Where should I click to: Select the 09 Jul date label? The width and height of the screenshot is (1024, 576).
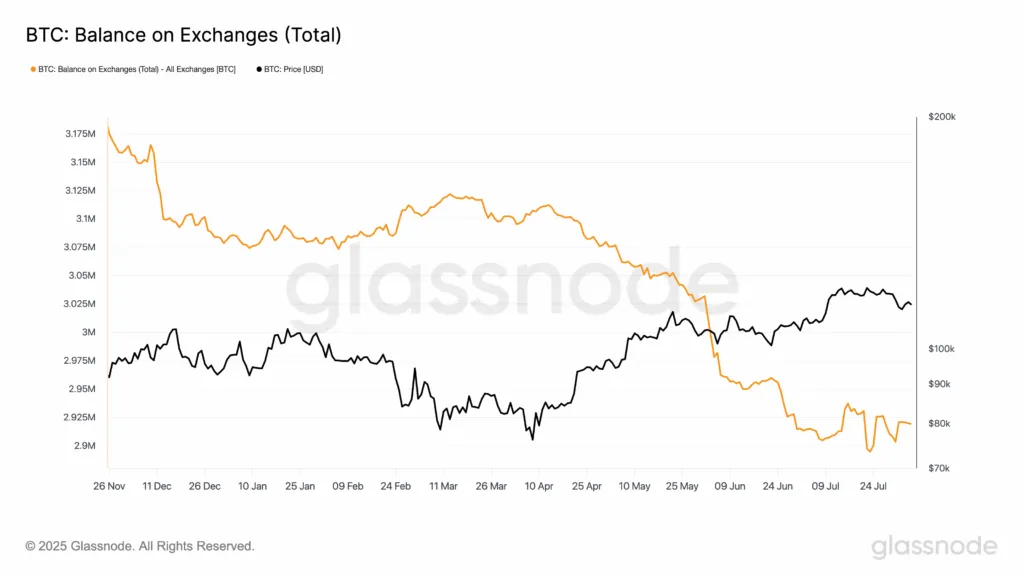click(825, 487)
